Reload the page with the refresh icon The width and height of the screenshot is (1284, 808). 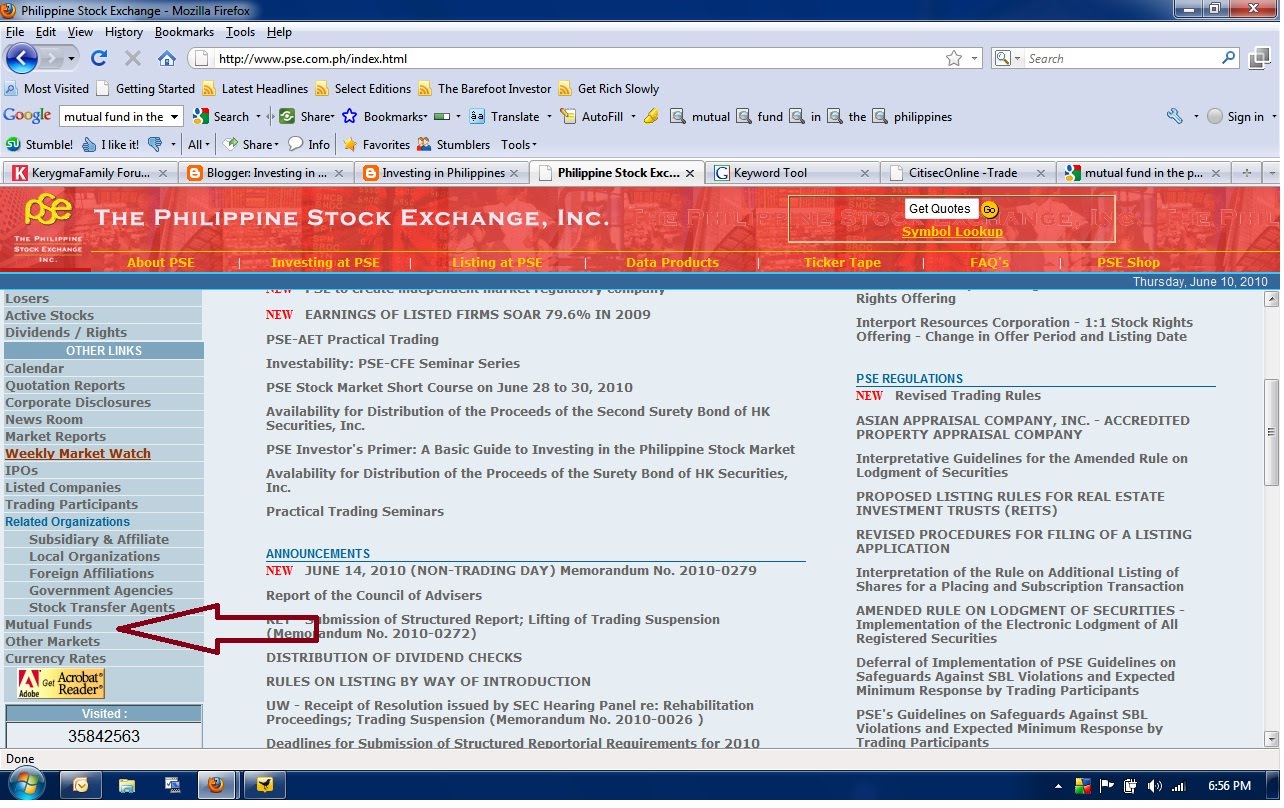99,59
